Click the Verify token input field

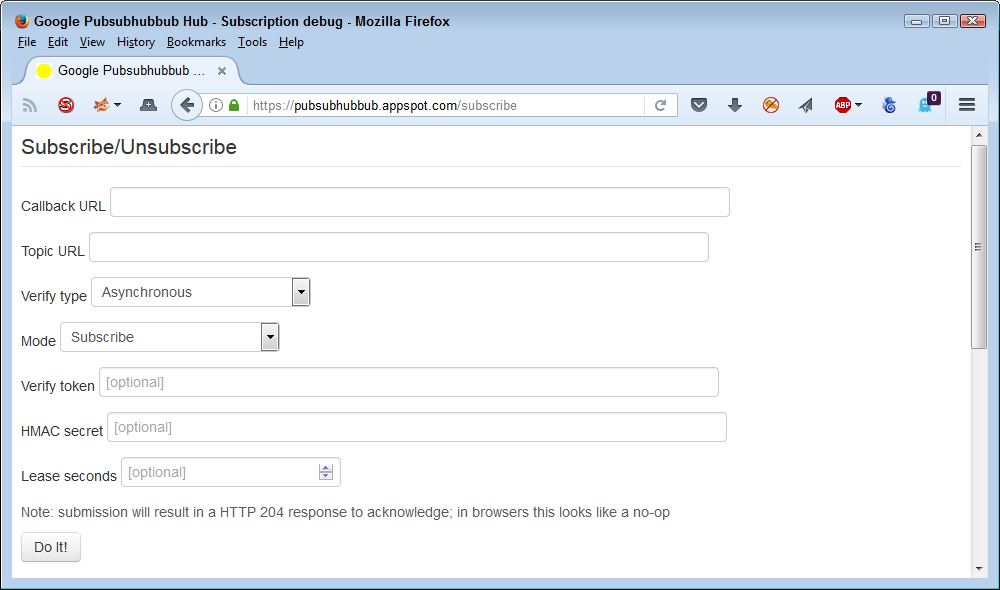(409, 382)
